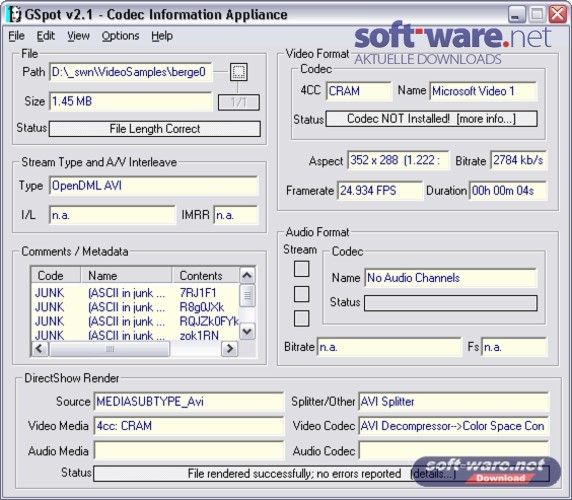
Task: Click the down arrow of metadata list scrollbar
Action: click(x=247, y=331)
